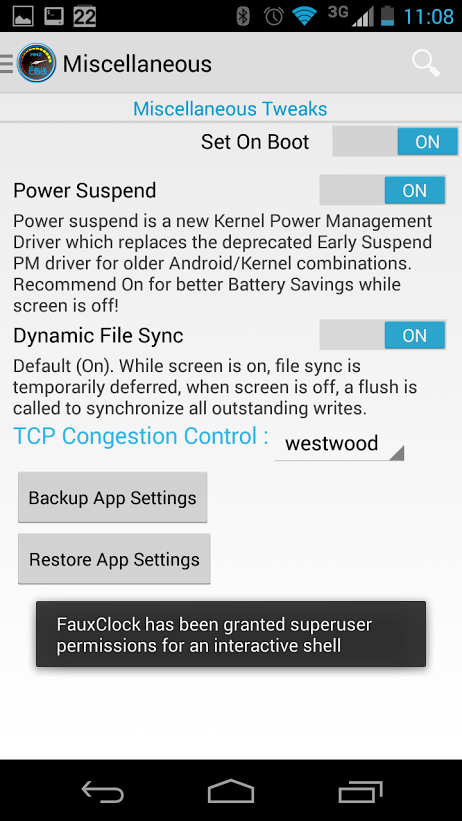Screen dimensions: 462x821
Task: Tap the Miscellaneous title in action bar
Action: pos(137,64)
